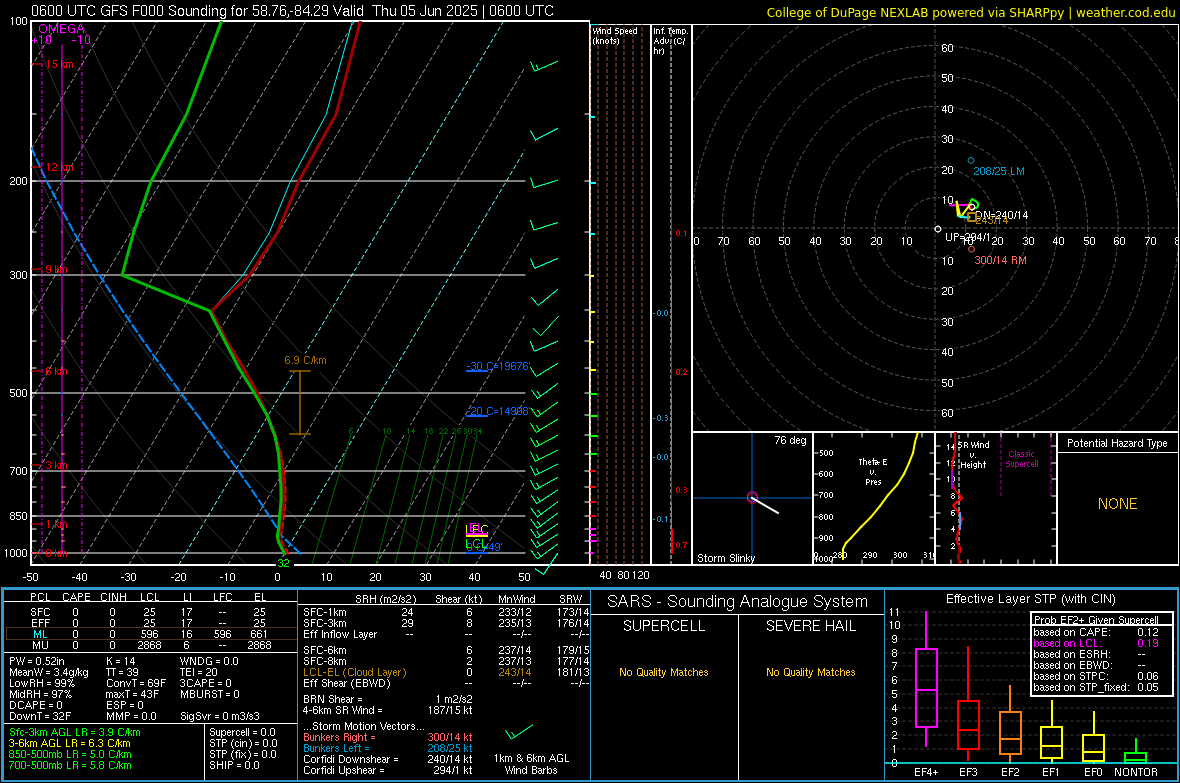Click the 300/14 RM hodograph label
The height and width of the screenshot is (783, 1180).
point(1000,260)
